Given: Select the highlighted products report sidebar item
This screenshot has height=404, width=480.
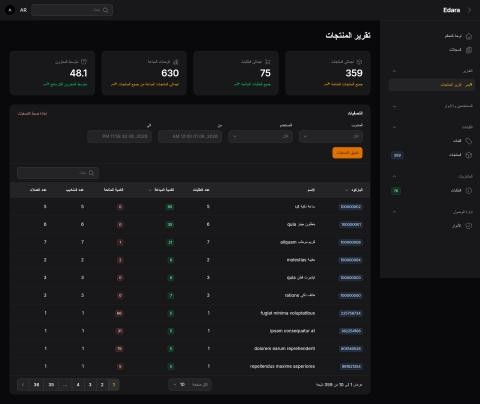Looking at the screenshot, I should click(x=431, y=85).
